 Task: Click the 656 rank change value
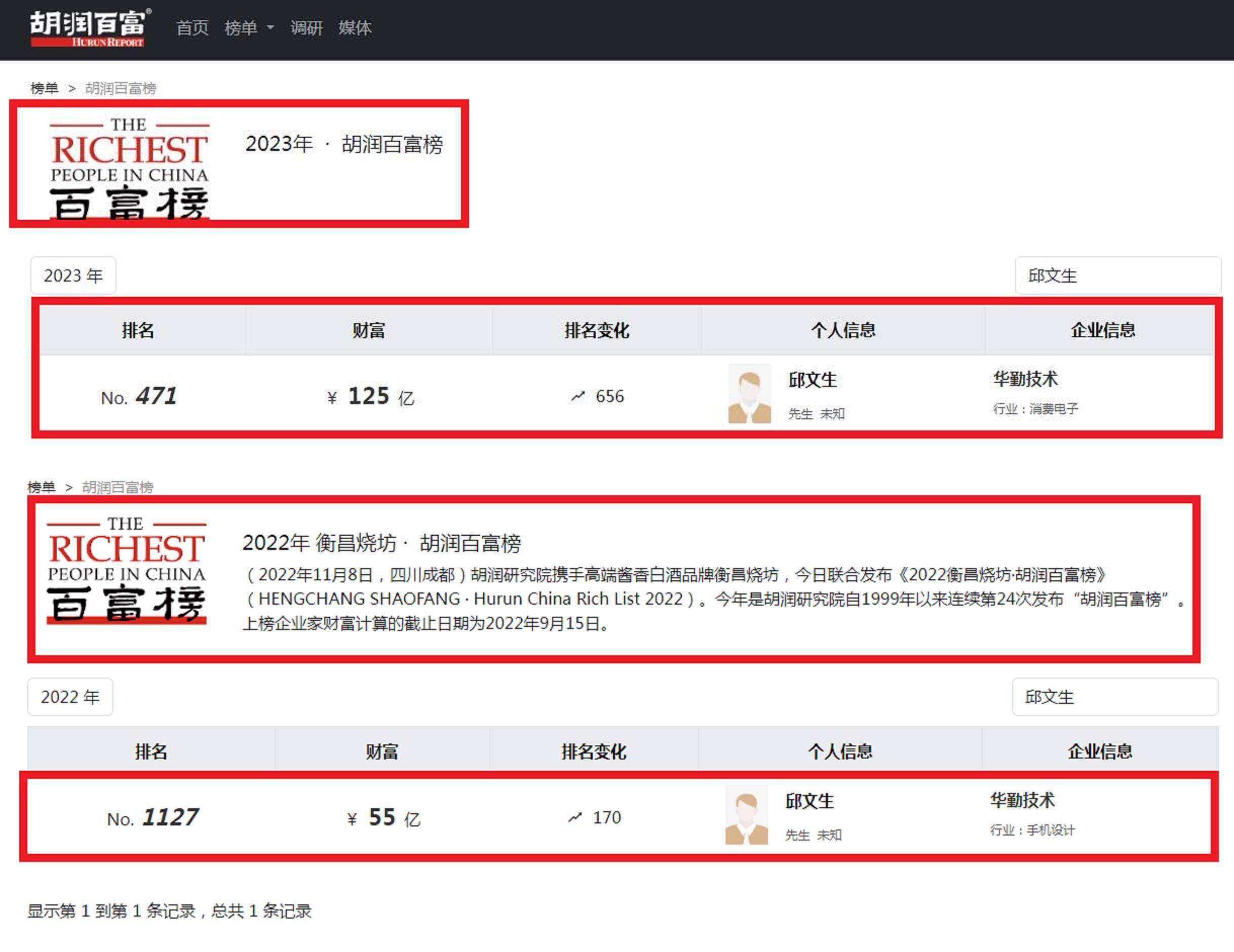(x=610, y=396)
